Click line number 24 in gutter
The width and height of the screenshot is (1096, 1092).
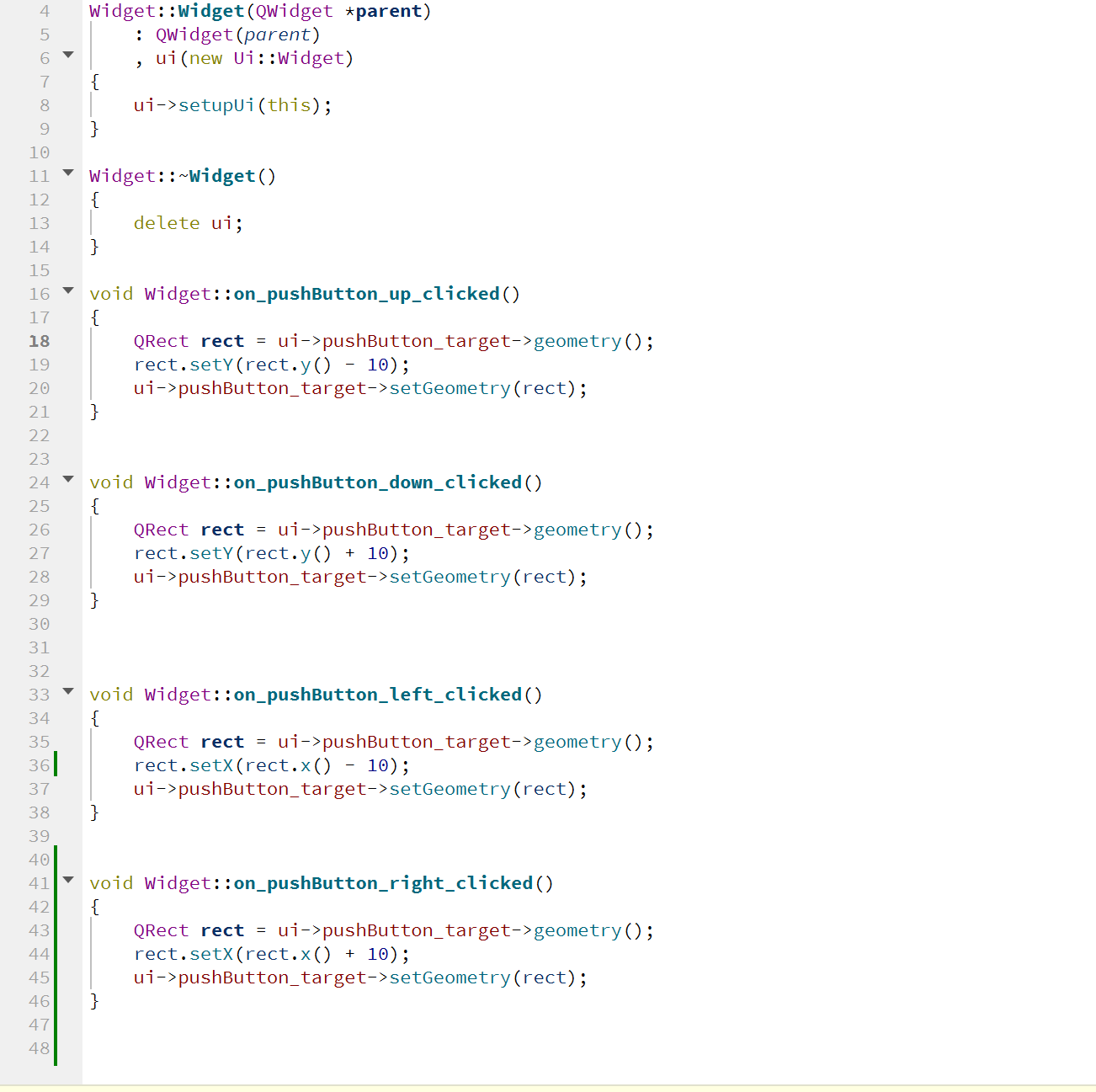[40, 482]
